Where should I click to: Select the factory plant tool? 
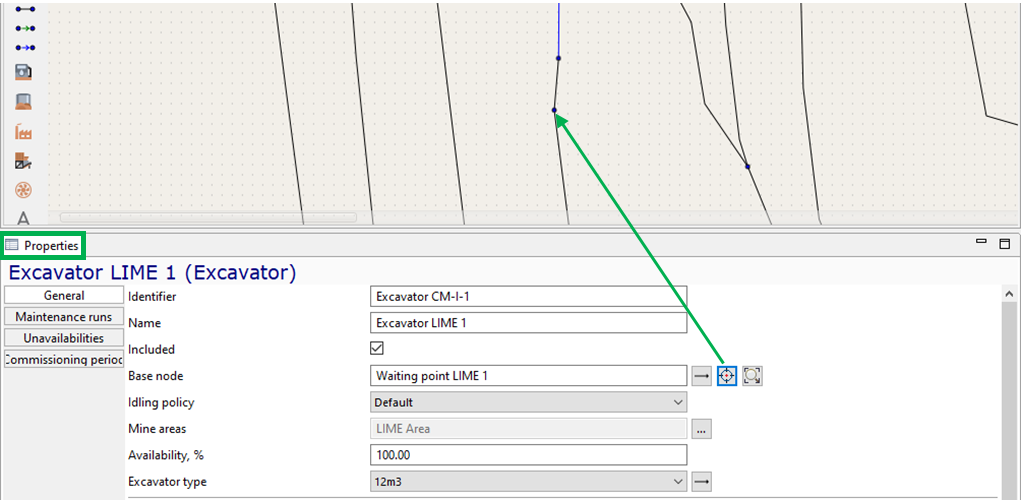[x=23, y=131]
